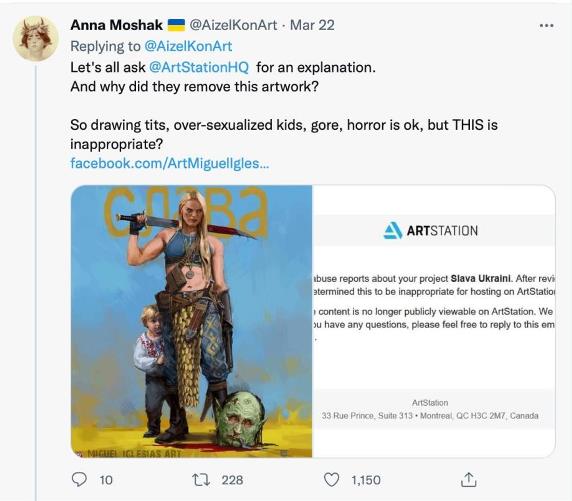Click @AizelKonArt in the Replying to line

[188, 46]
